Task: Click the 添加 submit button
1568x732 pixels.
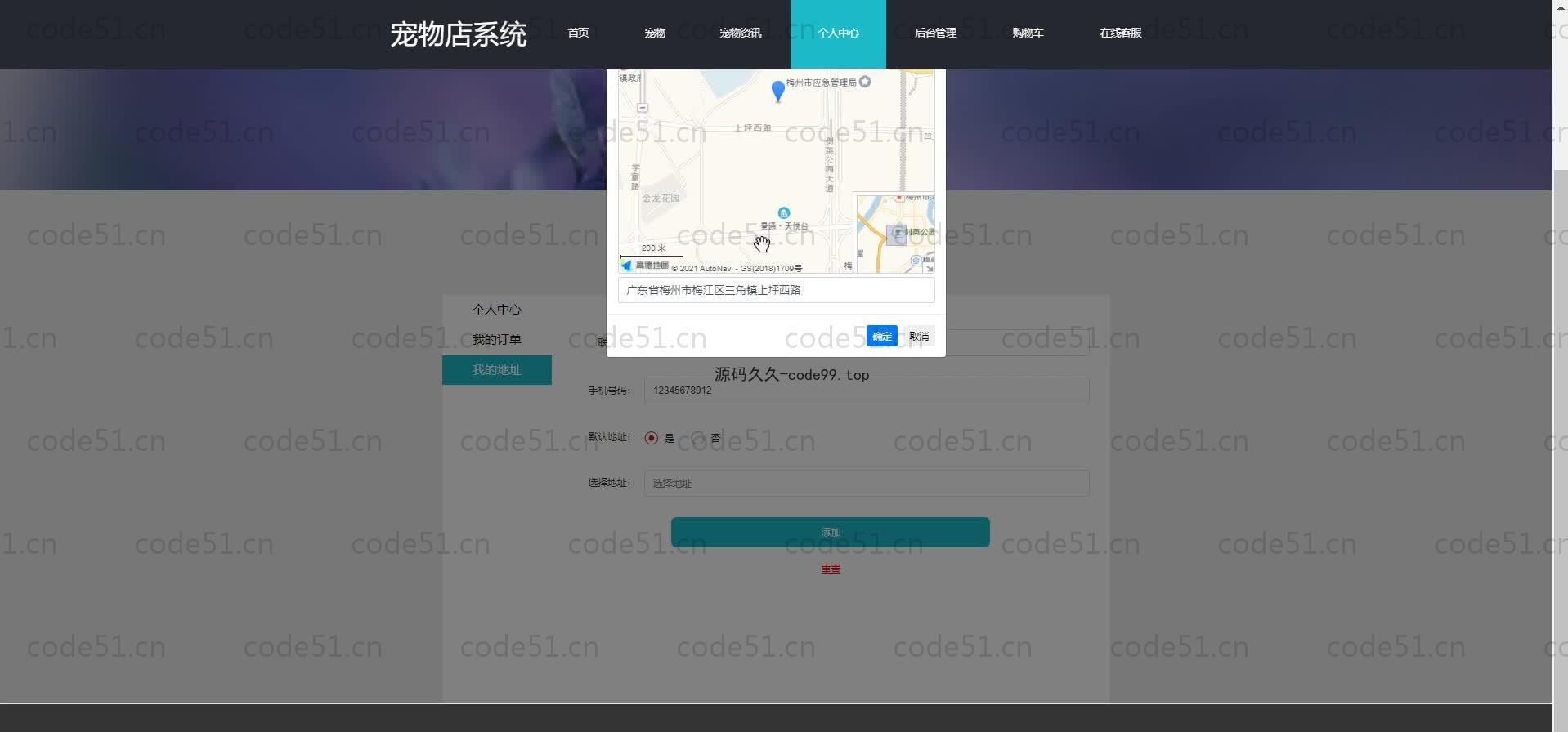Action: click(831, 532)
